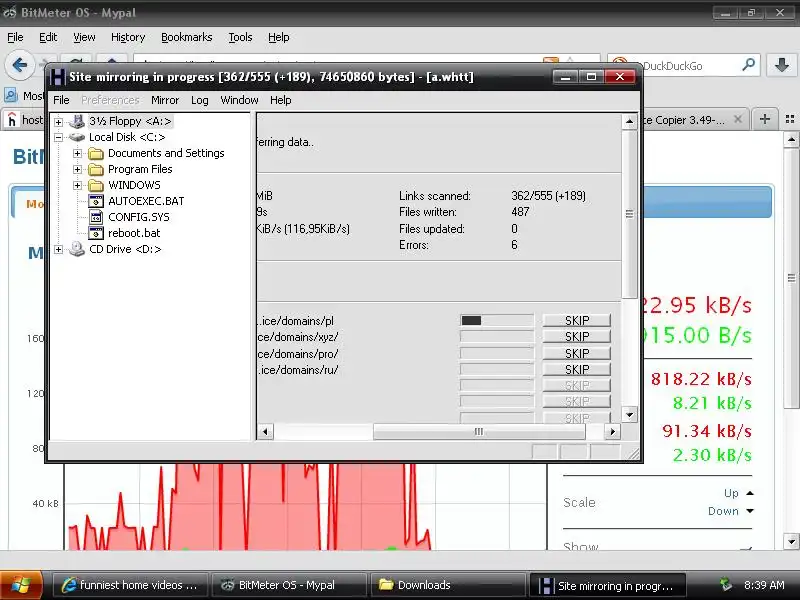800x600 pixels.
Task: Open new tab with plus icon
Action: [765, 119]
